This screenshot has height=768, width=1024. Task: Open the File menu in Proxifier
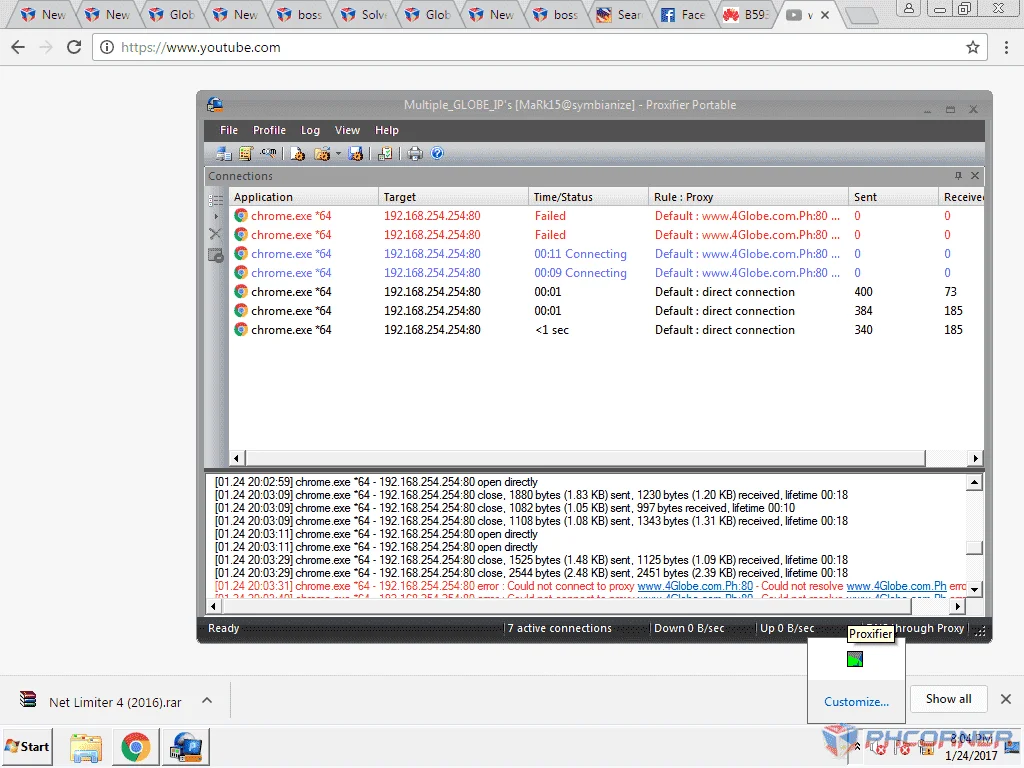(229, 130)
